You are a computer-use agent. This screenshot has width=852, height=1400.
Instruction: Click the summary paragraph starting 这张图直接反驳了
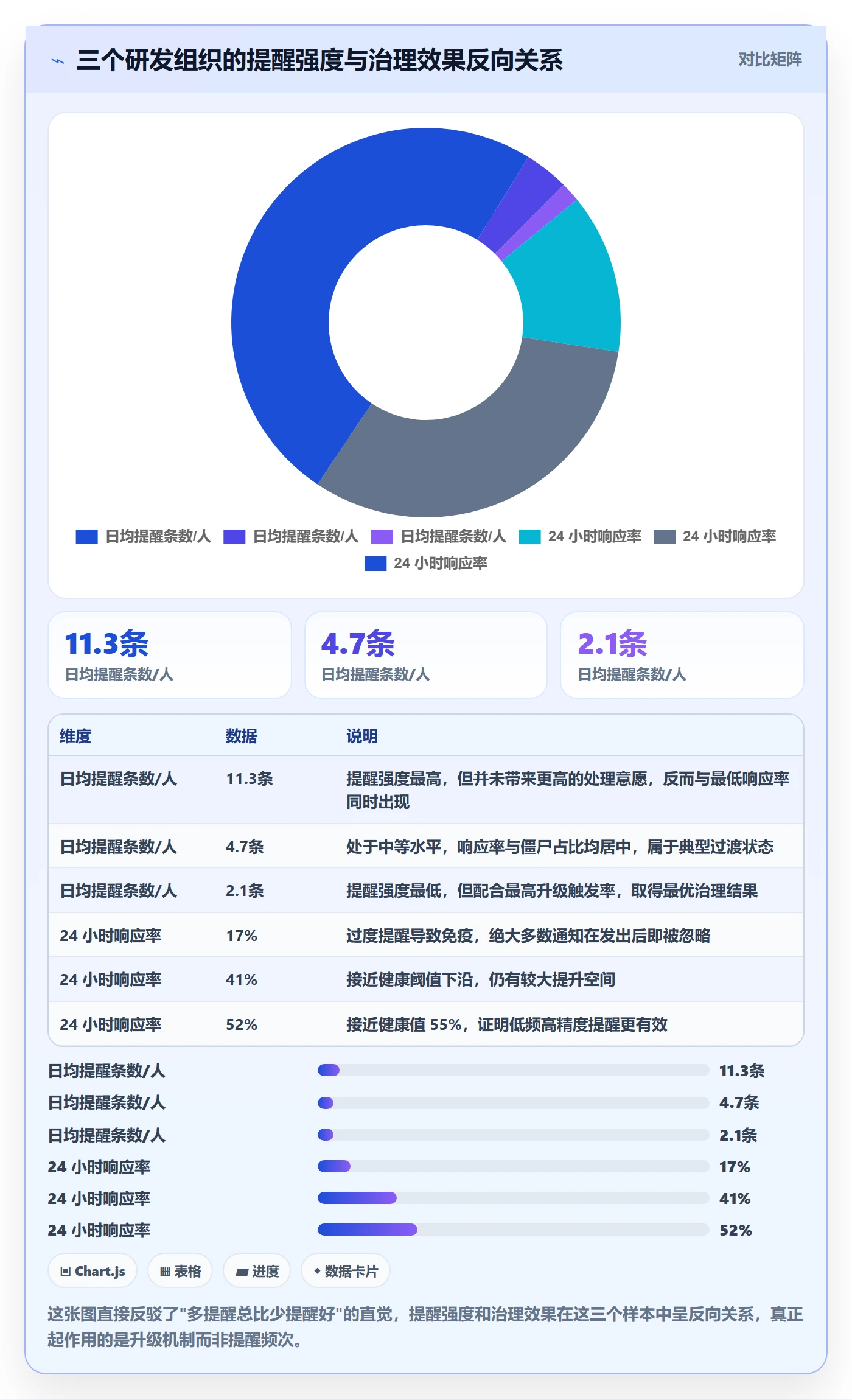[x=425, y=1327]
